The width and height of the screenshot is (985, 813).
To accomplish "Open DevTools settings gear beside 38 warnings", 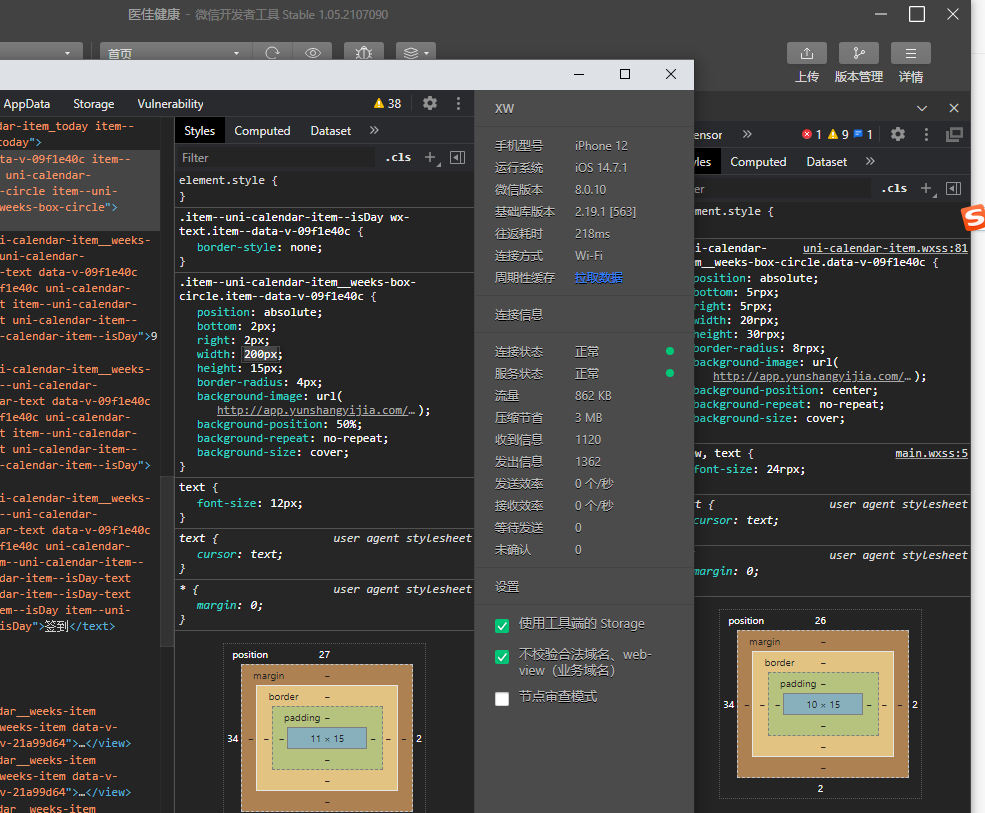I will (430, 103).
